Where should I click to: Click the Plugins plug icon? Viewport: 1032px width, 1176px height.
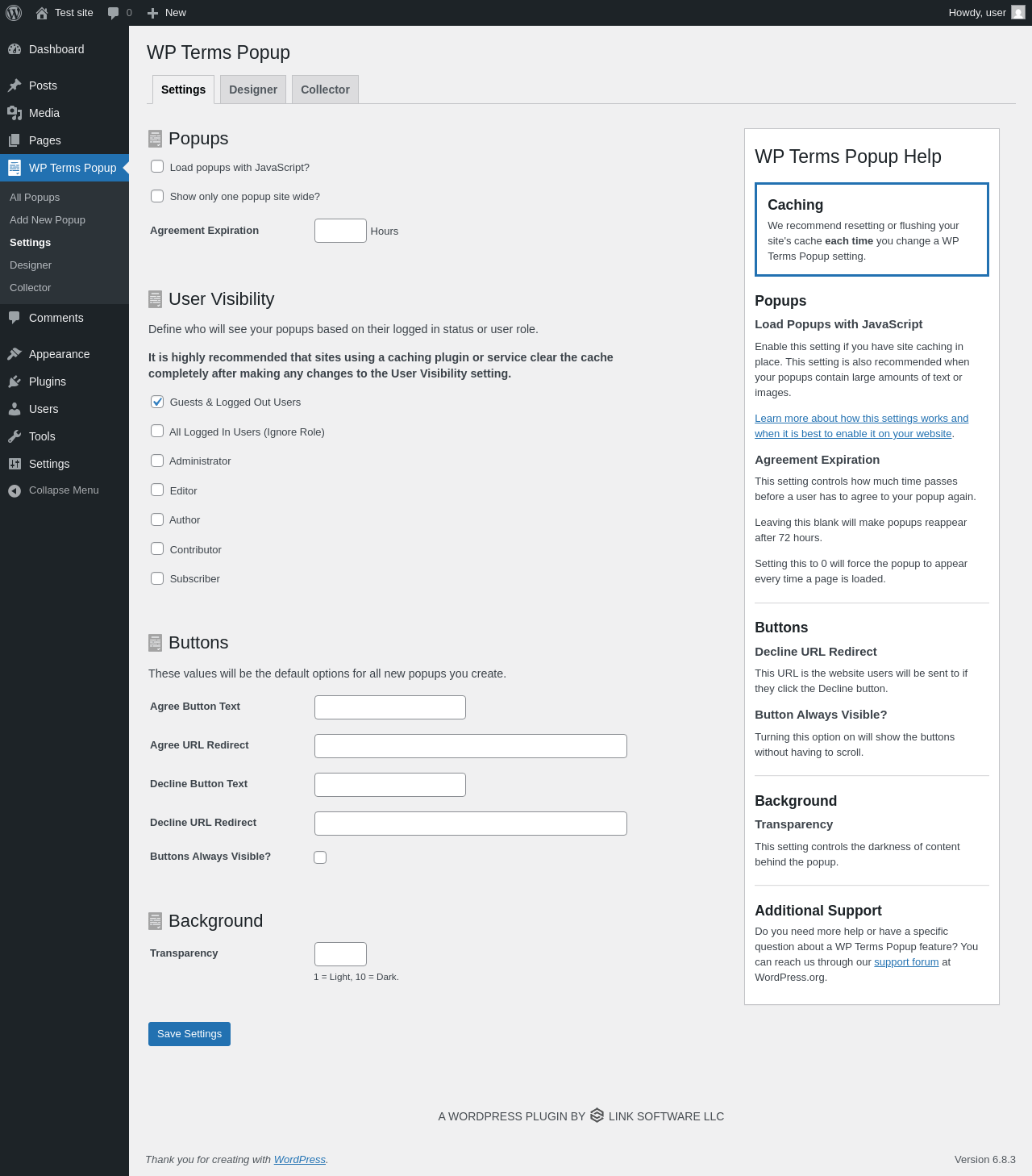click(15, 382)
